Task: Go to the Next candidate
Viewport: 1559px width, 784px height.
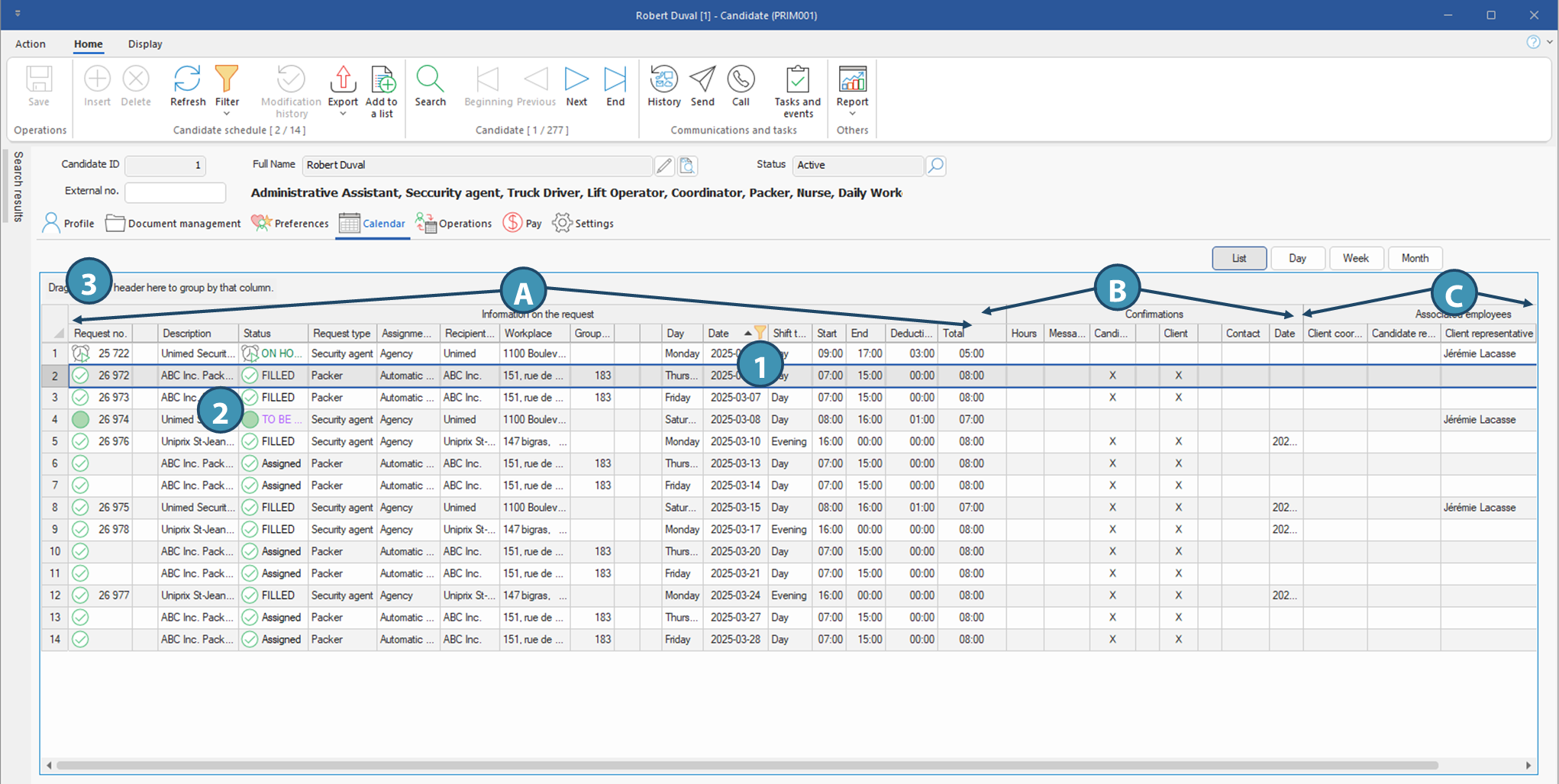Action: pyautogui.click(x=576, y=79)
